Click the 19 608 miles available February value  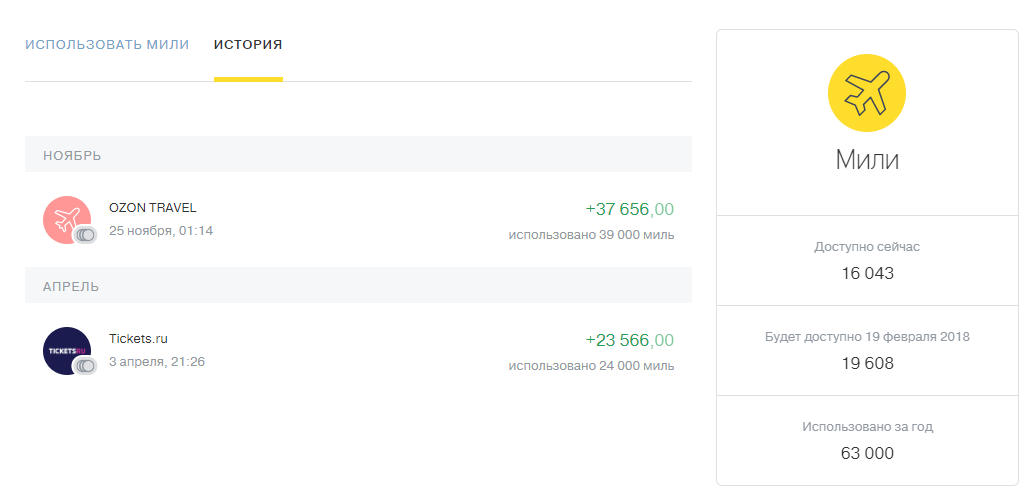[x=867, y=364]
